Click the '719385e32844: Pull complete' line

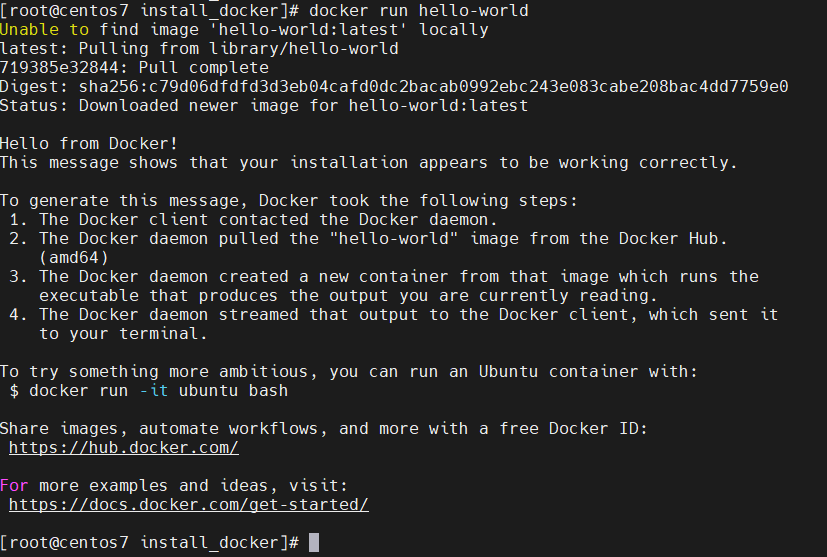[x=134, y=68]
